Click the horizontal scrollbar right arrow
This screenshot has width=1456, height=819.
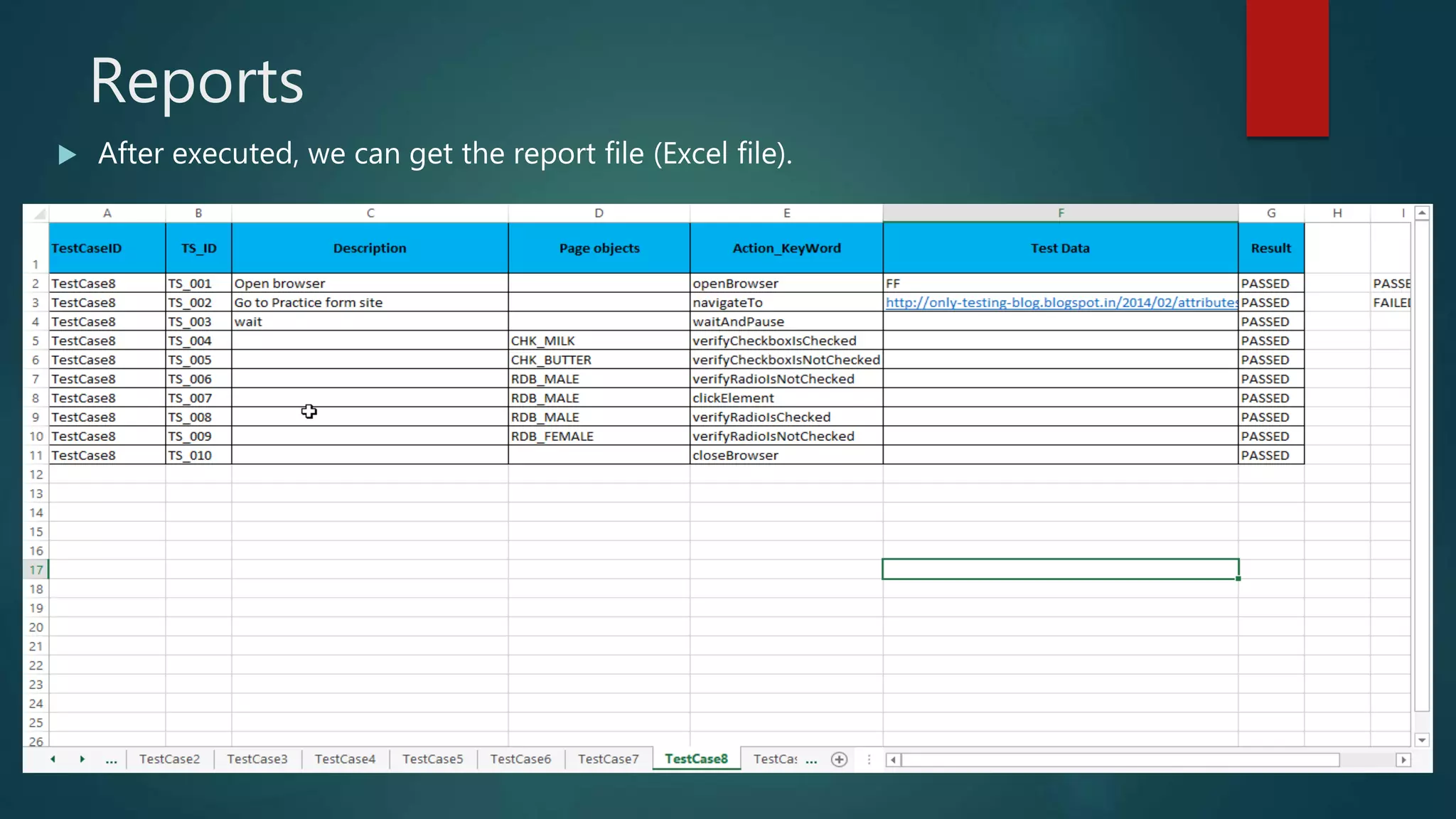[x=1403, y=760]
